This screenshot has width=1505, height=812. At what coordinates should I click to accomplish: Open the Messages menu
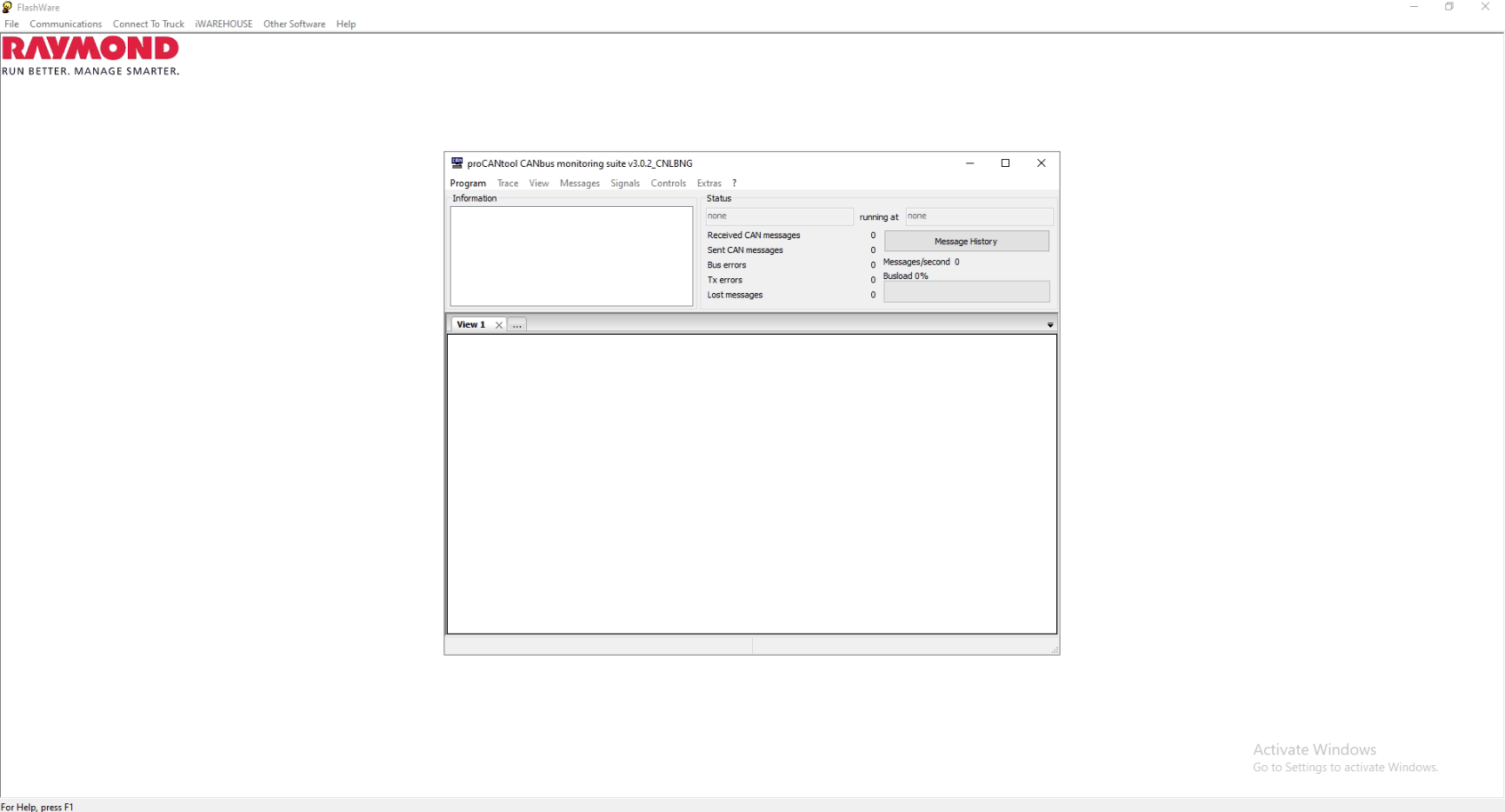click(x=579, y=183)
